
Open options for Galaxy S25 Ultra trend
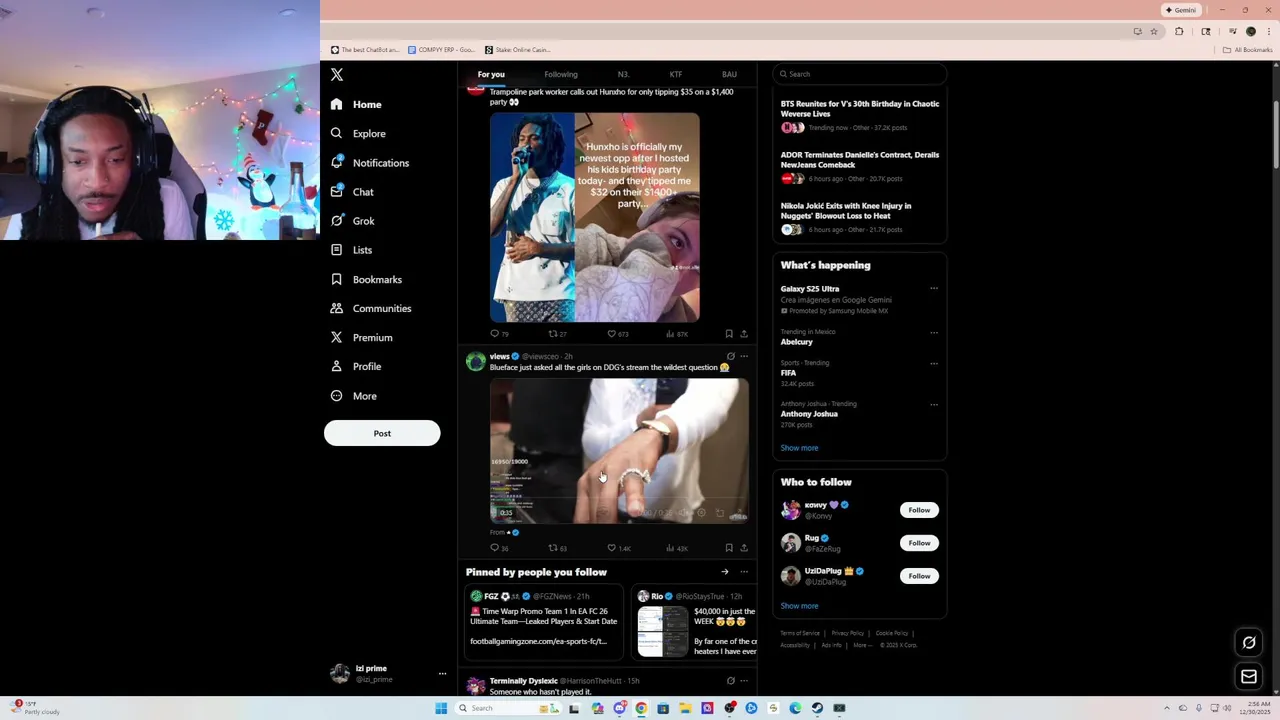coord(934,289)
